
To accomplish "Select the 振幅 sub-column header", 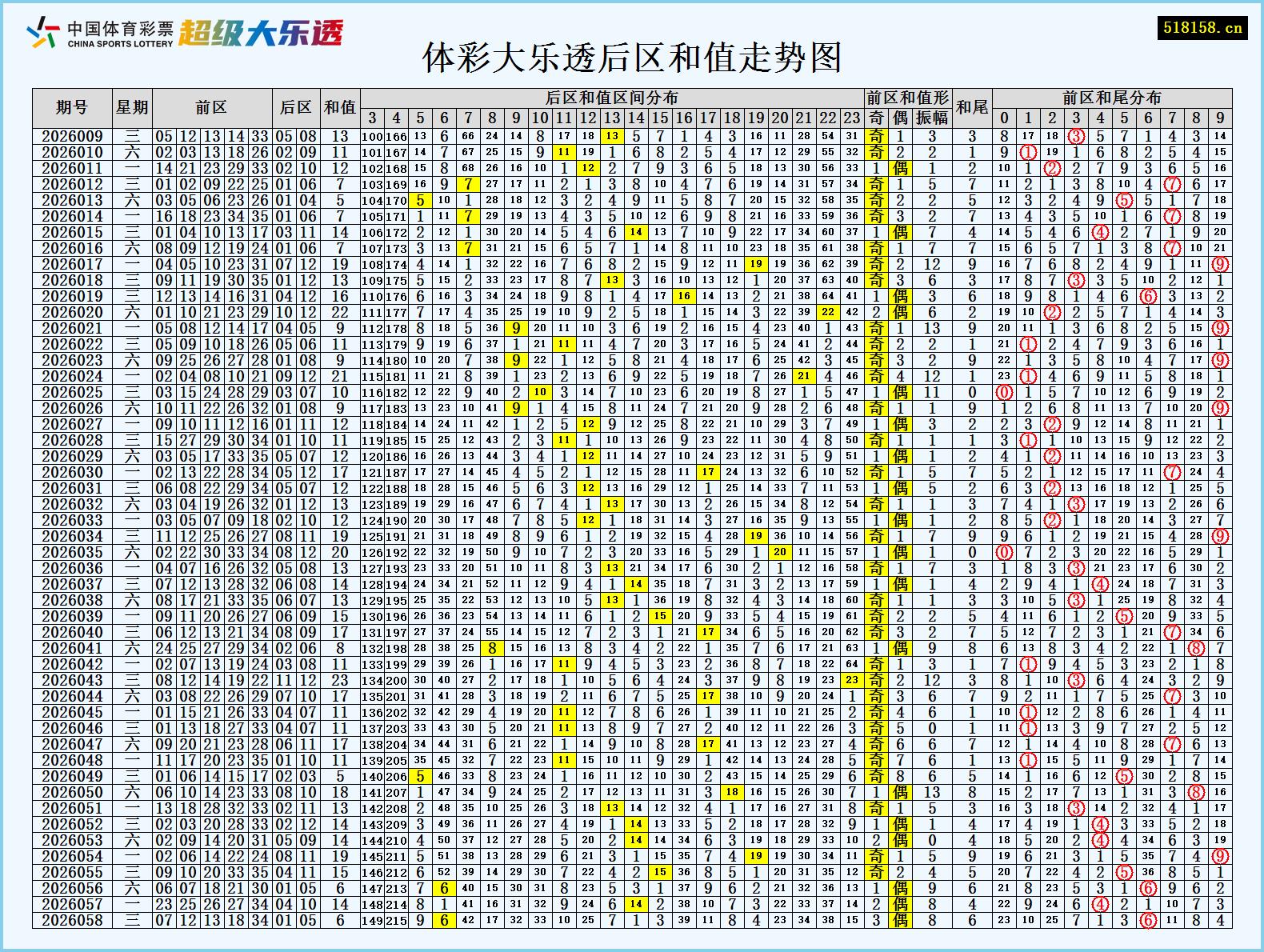I will point(932,118).
